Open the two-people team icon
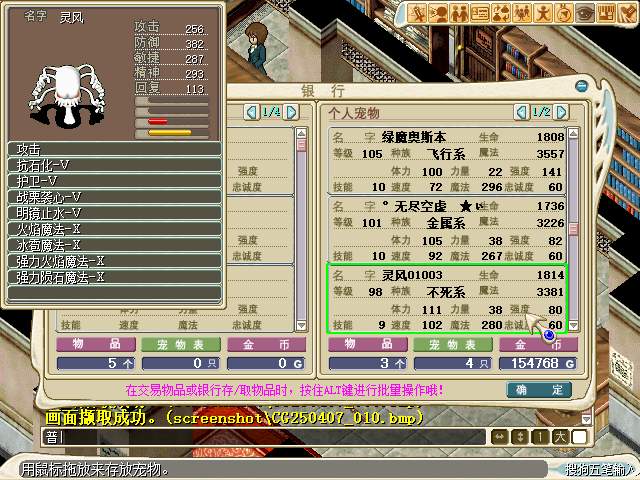Image resolution: width=640 pixels, height=480 pixels. pos(459,13)
